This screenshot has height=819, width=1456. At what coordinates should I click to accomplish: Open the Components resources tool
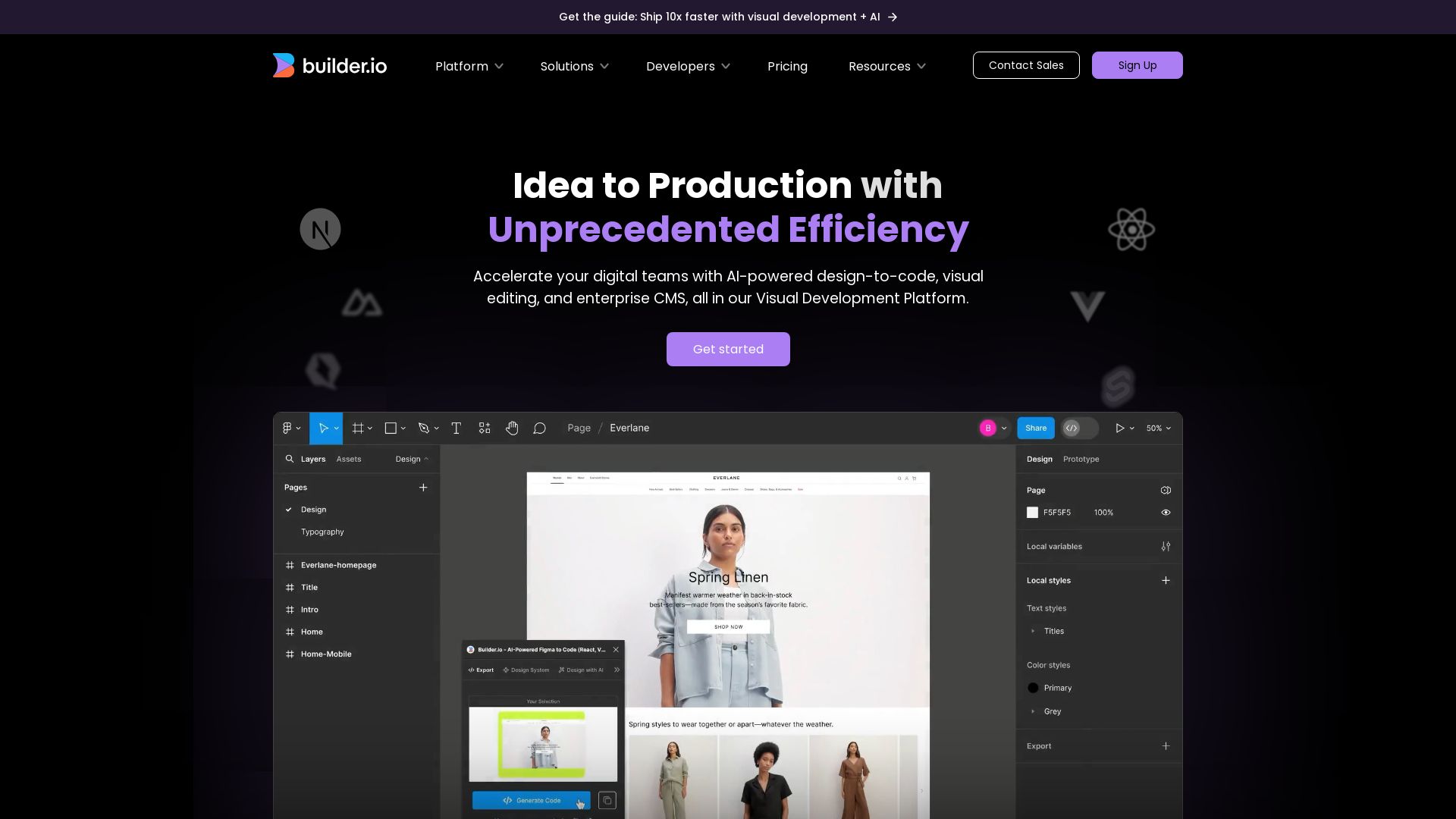click(485, 428)
